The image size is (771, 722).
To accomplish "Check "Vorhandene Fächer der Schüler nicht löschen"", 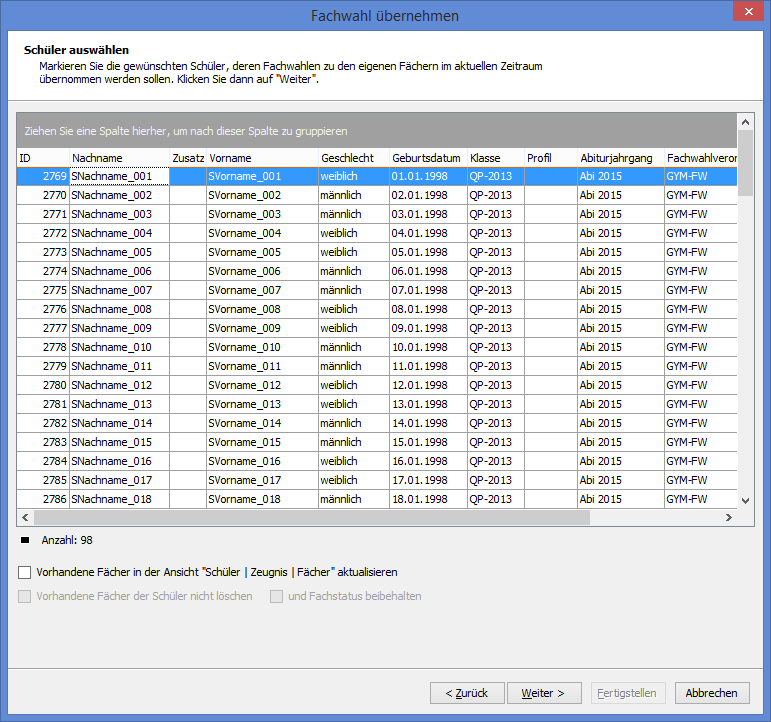I will [25, 597].
